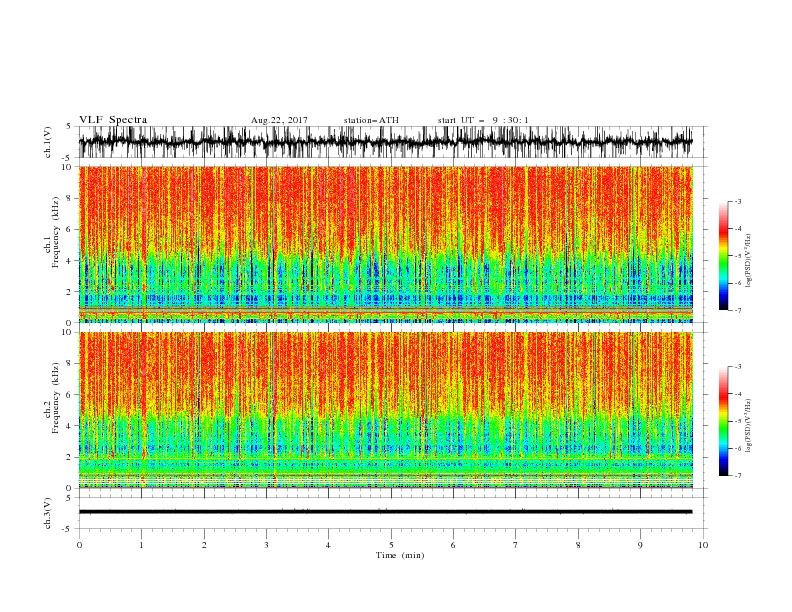The height and width of the screenshot is (612, 792).
Task: Click the "10" frequency tick of ch.2 spectrogram
Action: click(68, 332)
